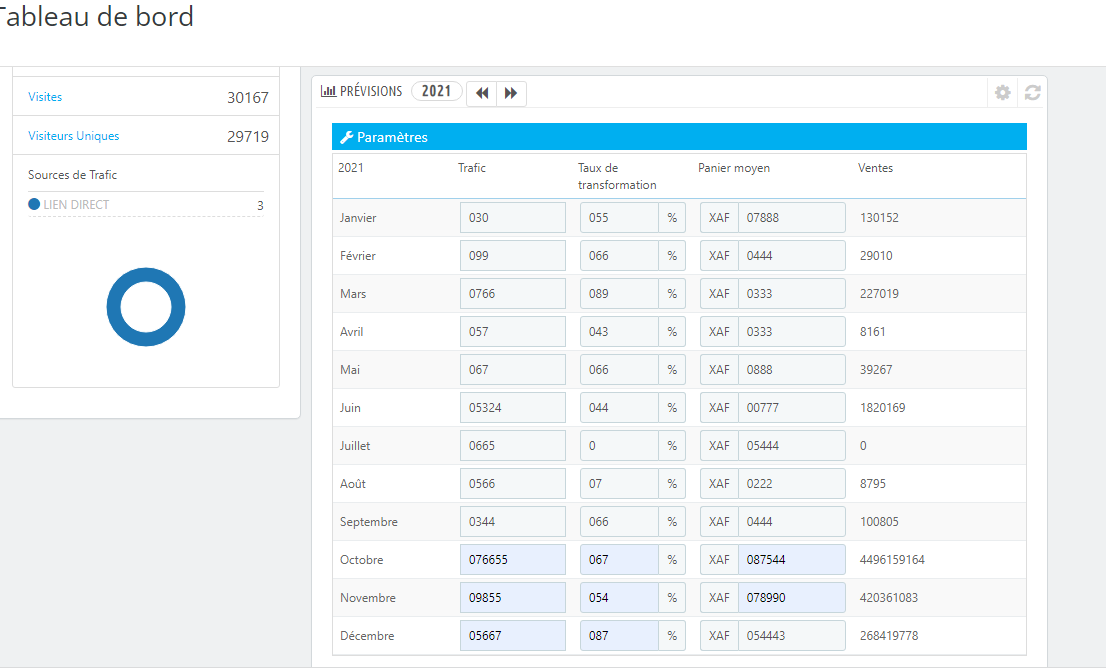Click the Juillet transformation rate field
The height and width of the screenshot is (669, 1106).
tap(619, 446)
